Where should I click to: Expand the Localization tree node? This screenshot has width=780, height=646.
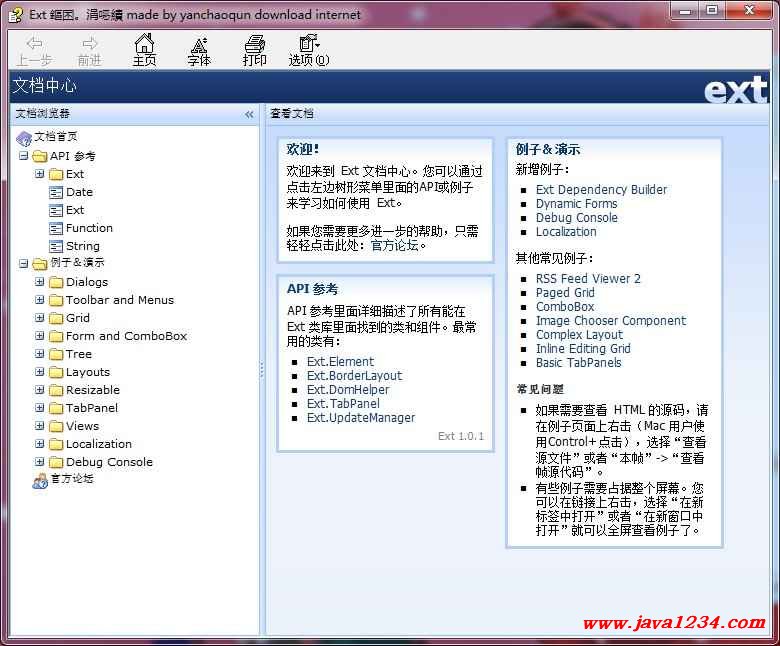click(40, 444)
